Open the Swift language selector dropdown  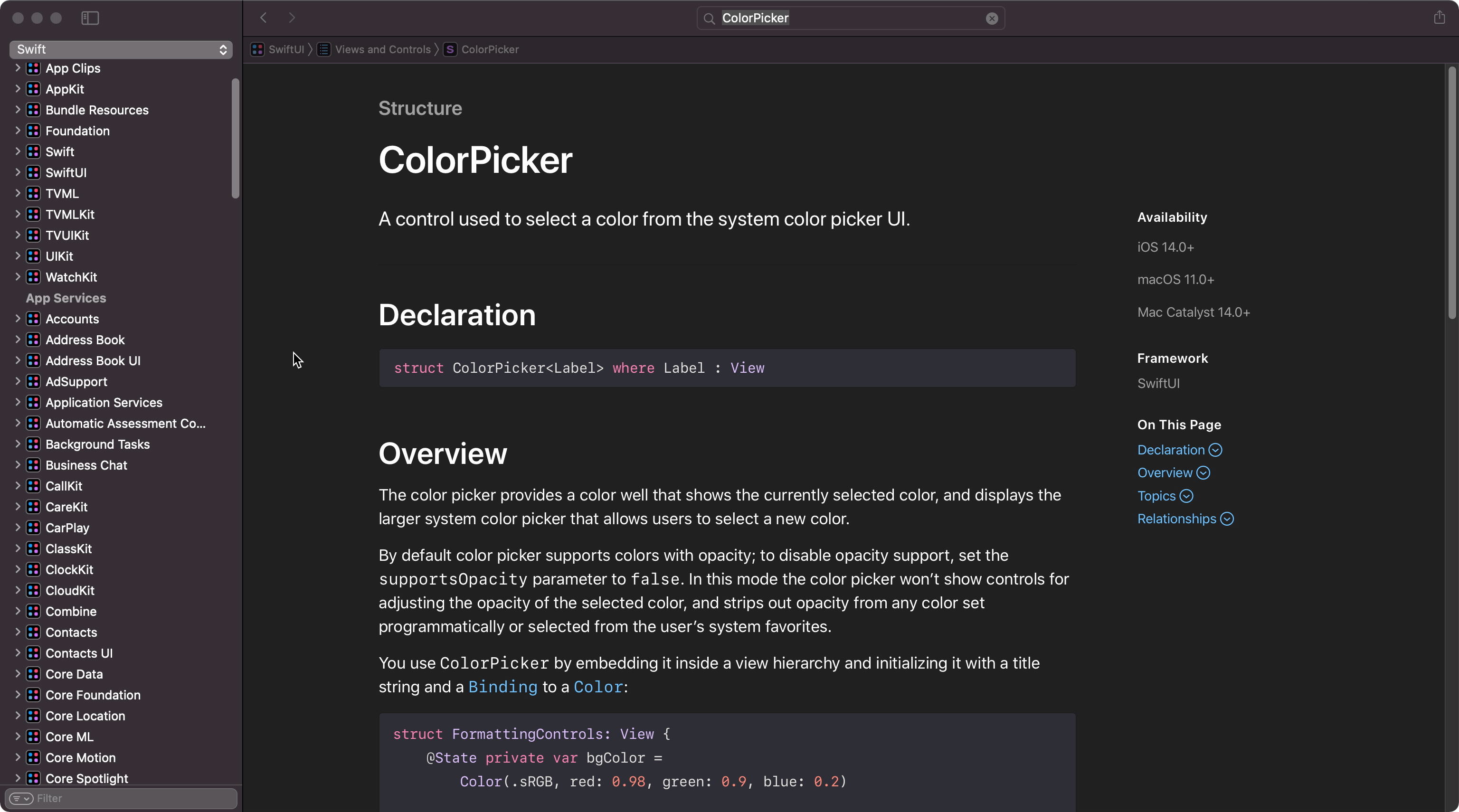point(121,50)
